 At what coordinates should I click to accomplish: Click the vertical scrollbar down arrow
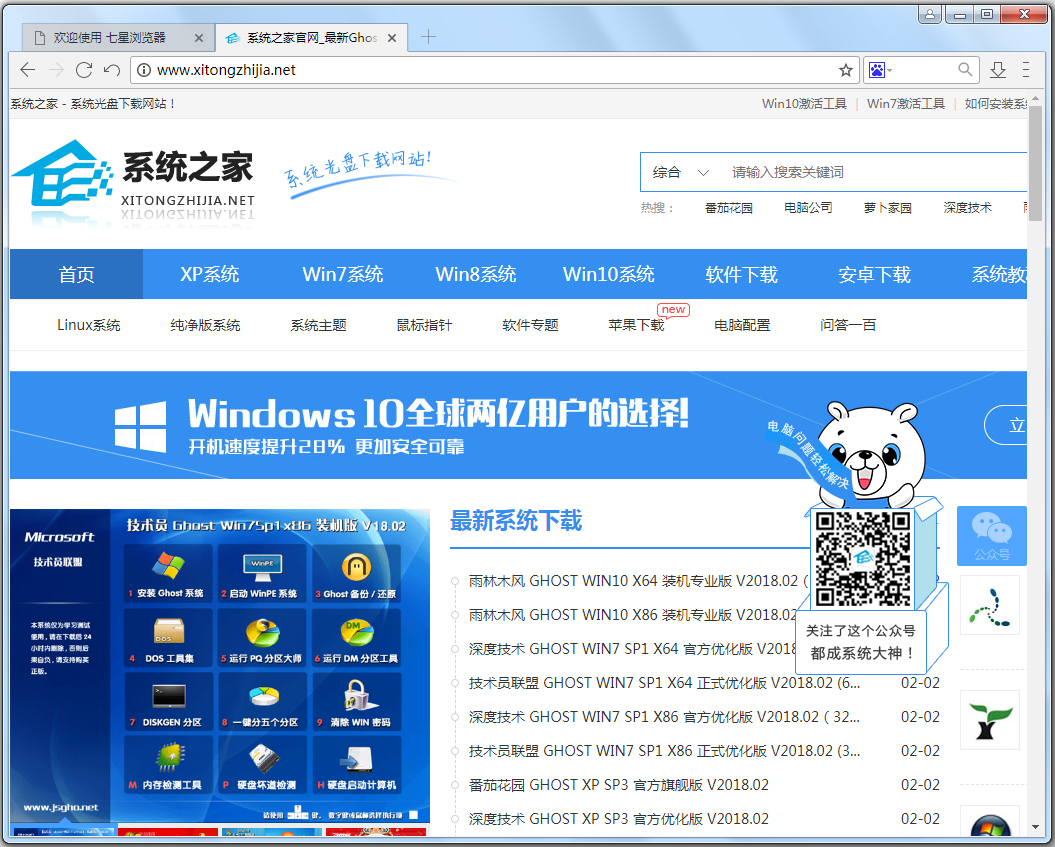1035,827
